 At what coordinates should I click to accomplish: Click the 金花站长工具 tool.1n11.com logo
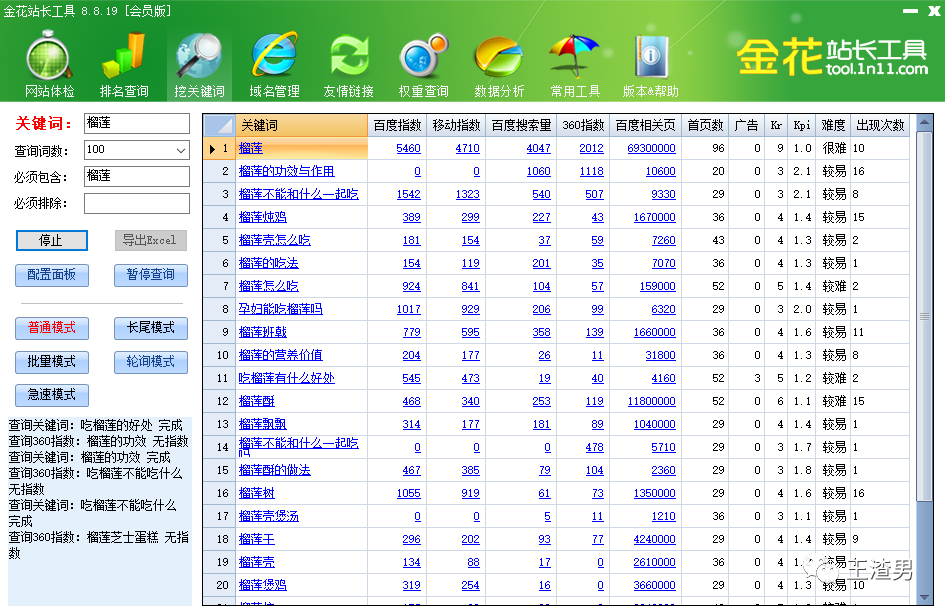[832, 57]
